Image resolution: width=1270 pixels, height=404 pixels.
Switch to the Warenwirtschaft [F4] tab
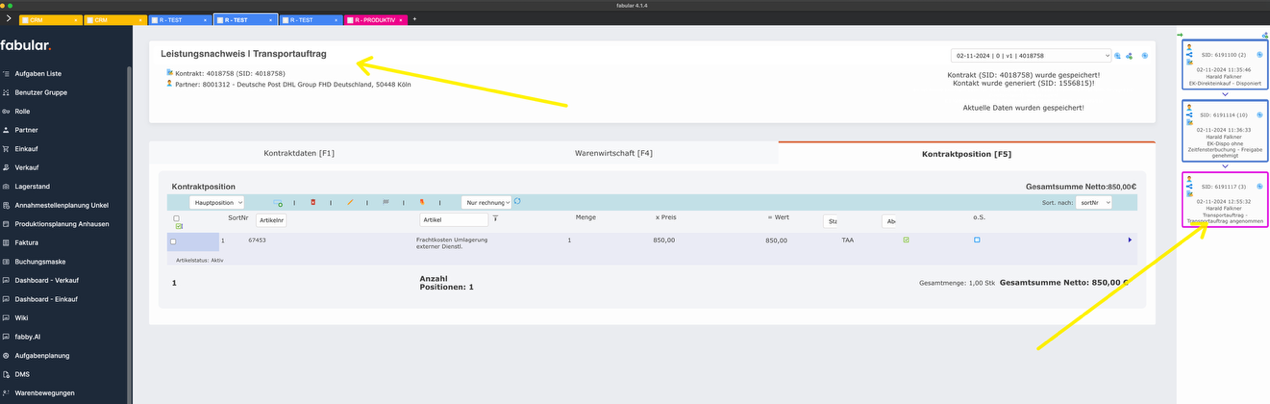pyautogui.click(x=613, y=153)
